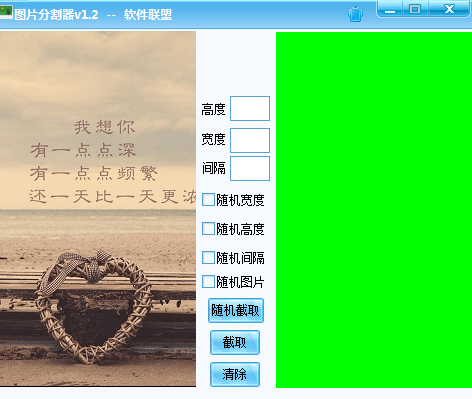Click the 截取 button
Viewport: 472px width, 399px height.
(235, 342)
